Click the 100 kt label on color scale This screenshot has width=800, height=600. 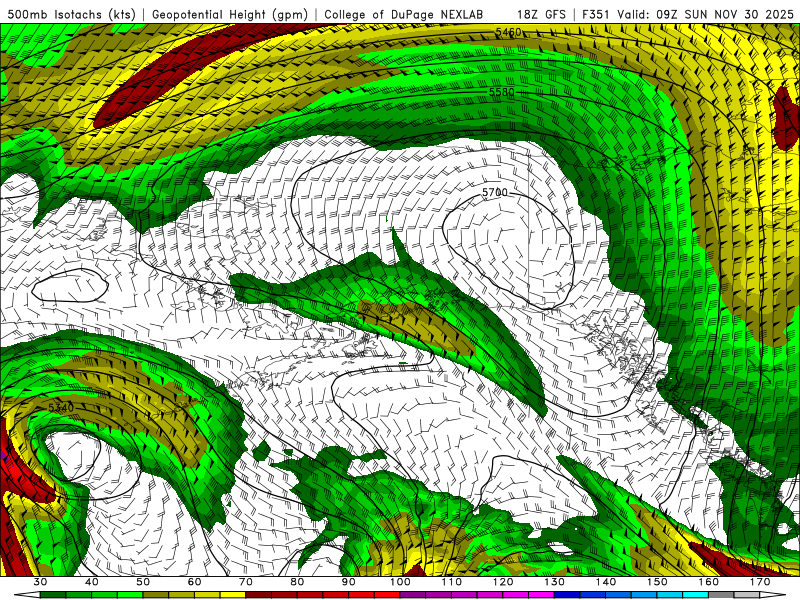click(x=400, y=582)
